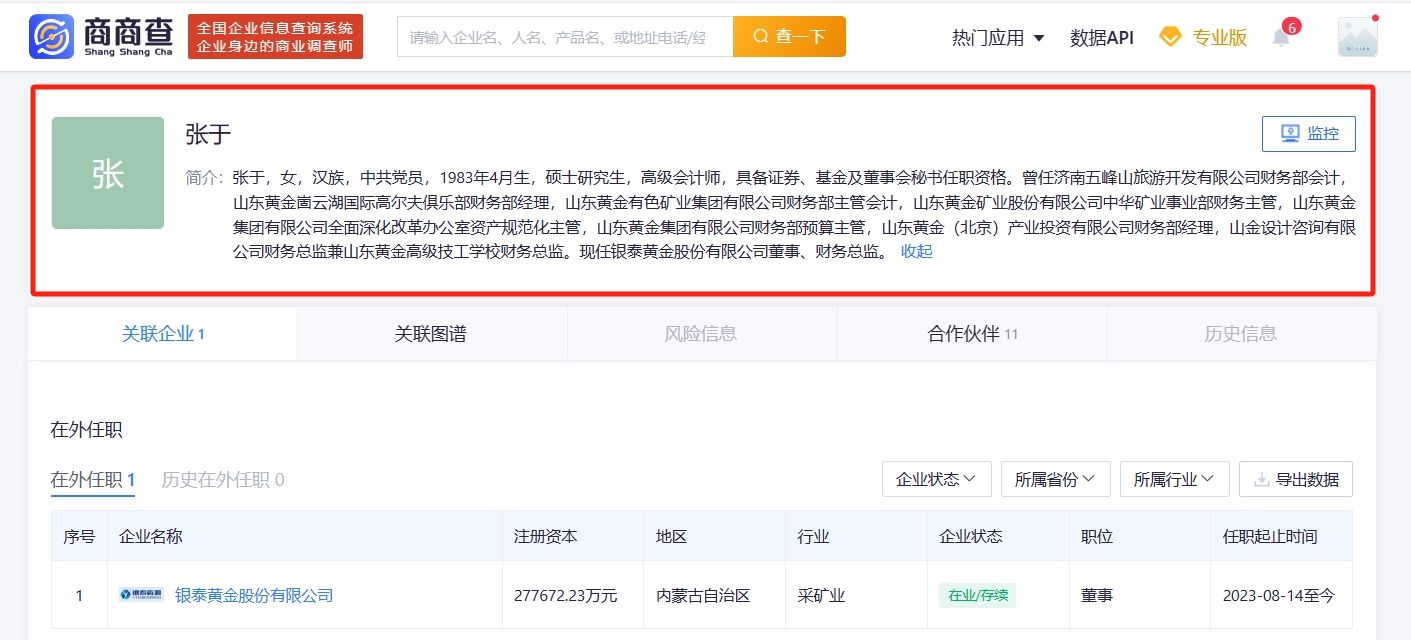Open the 数据API link

tap(1101, 38)
